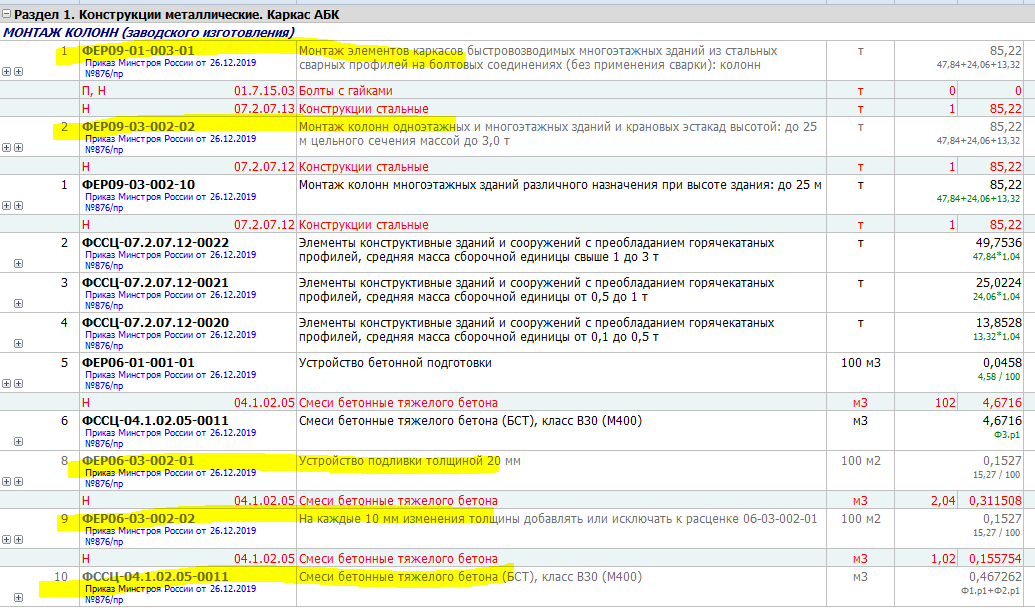Click formula '4,58 / 100'
The height and width of the screenshot is (608, 1035).
pyautogui.click(x=999, y=377)
